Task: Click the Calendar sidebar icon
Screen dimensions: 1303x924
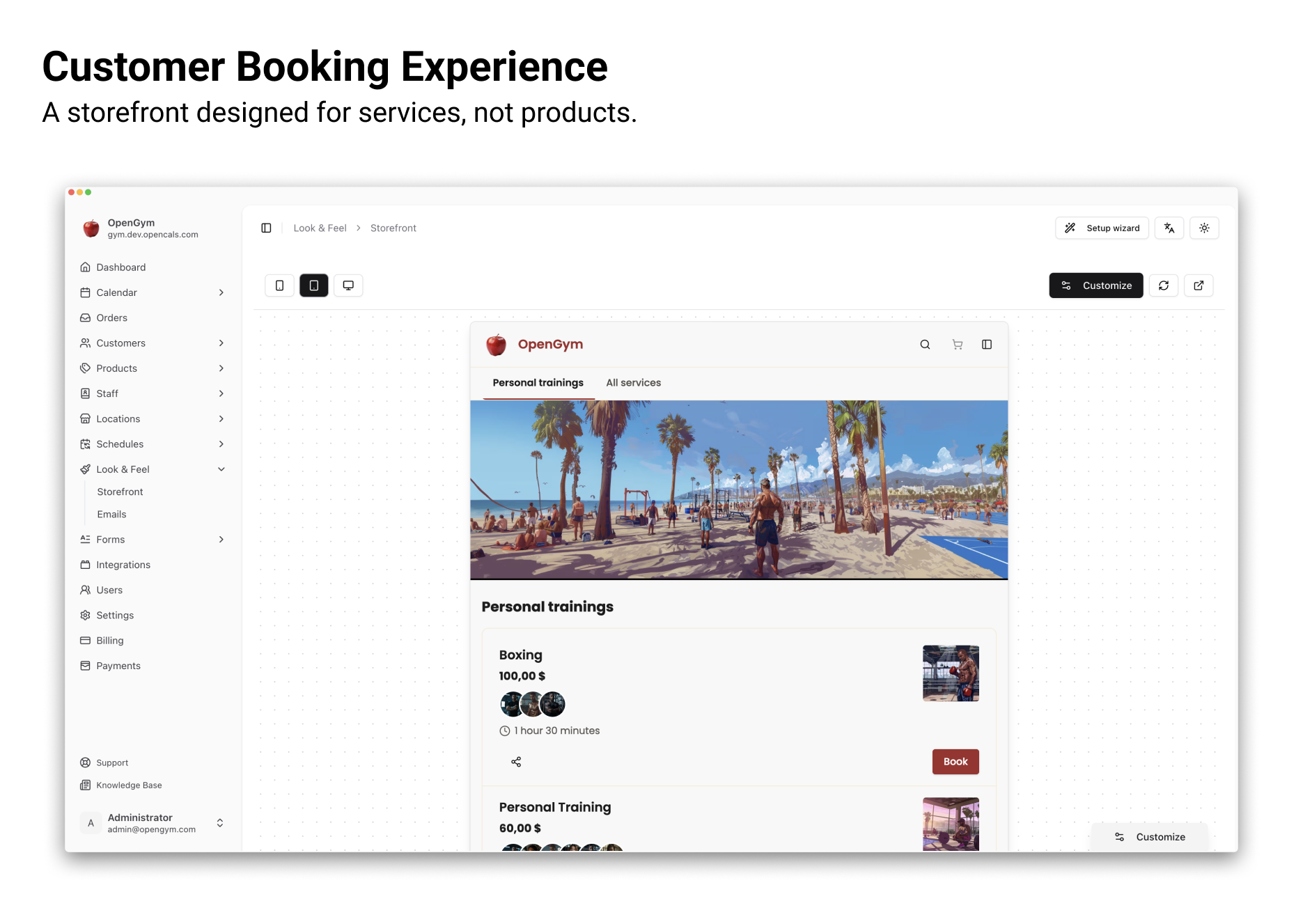Action: pyautogui.click(x=85, y=293)
